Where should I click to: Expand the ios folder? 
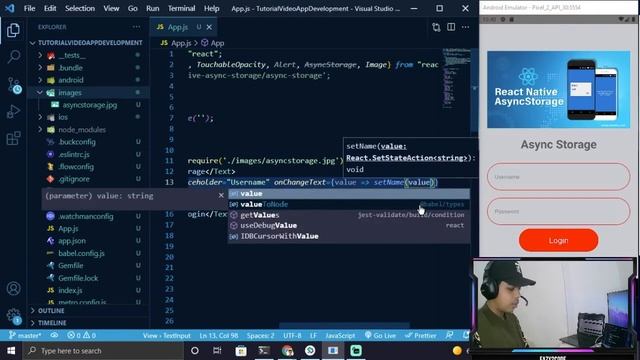[40, 117]
